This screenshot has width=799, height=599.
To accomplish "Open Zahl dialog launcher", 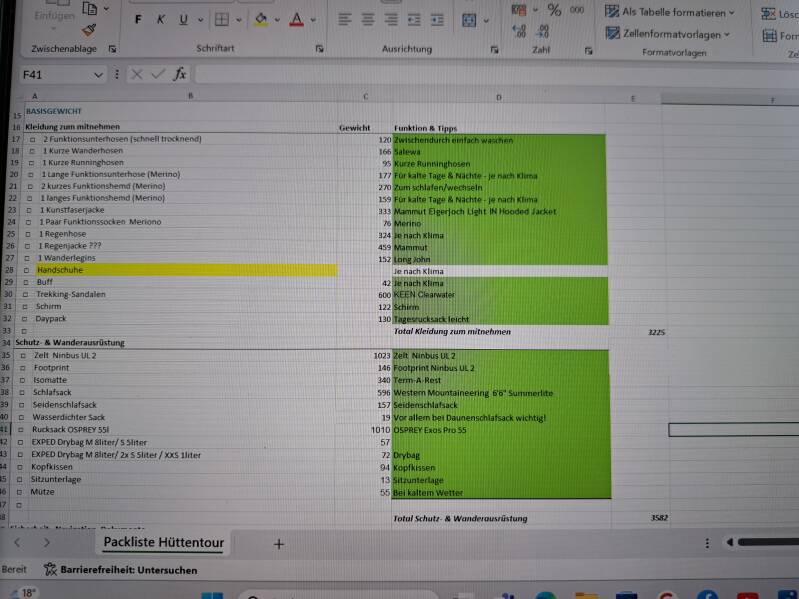I will pyautogui.click(x=589, y=50).
